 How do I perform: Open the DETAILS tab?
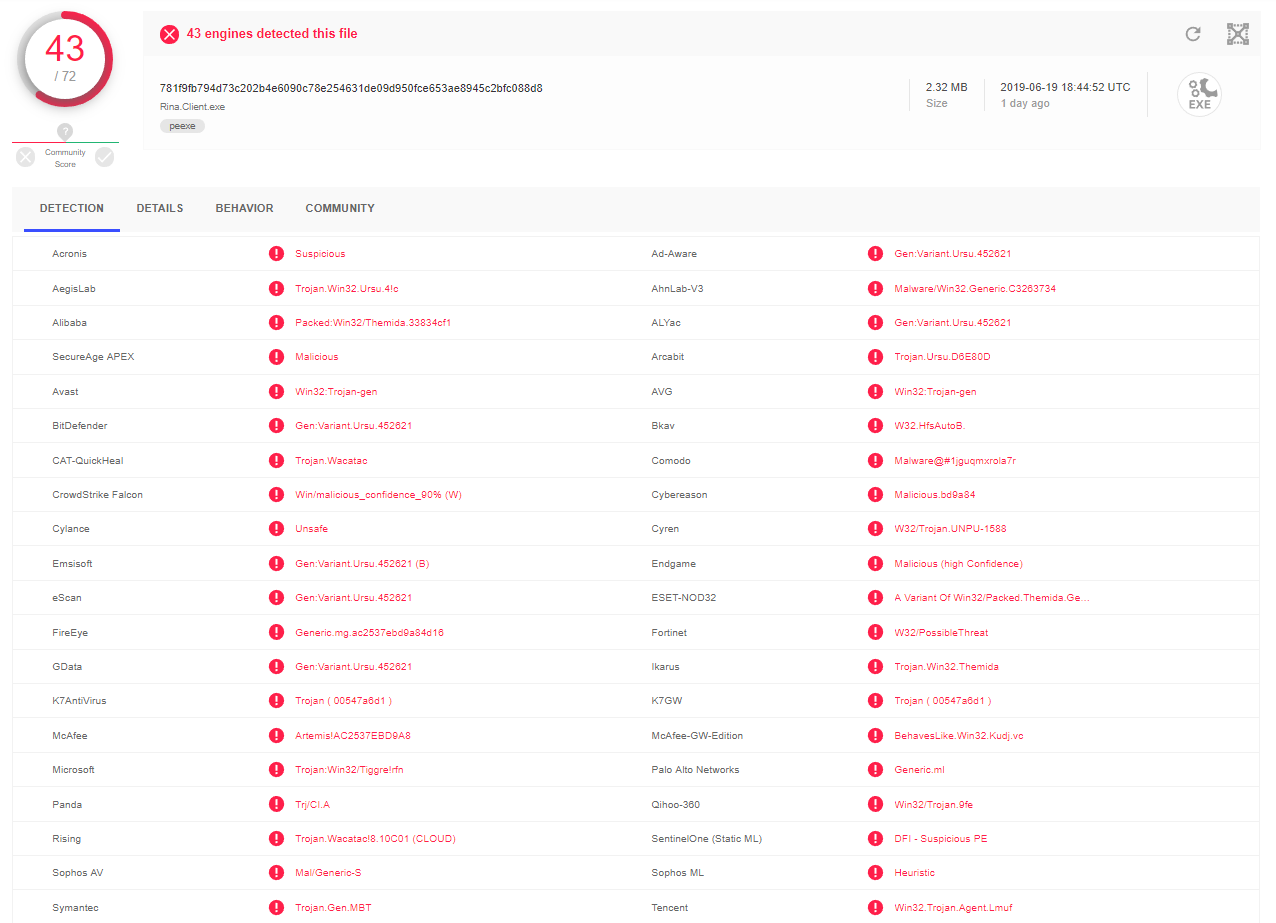[160, 209]
